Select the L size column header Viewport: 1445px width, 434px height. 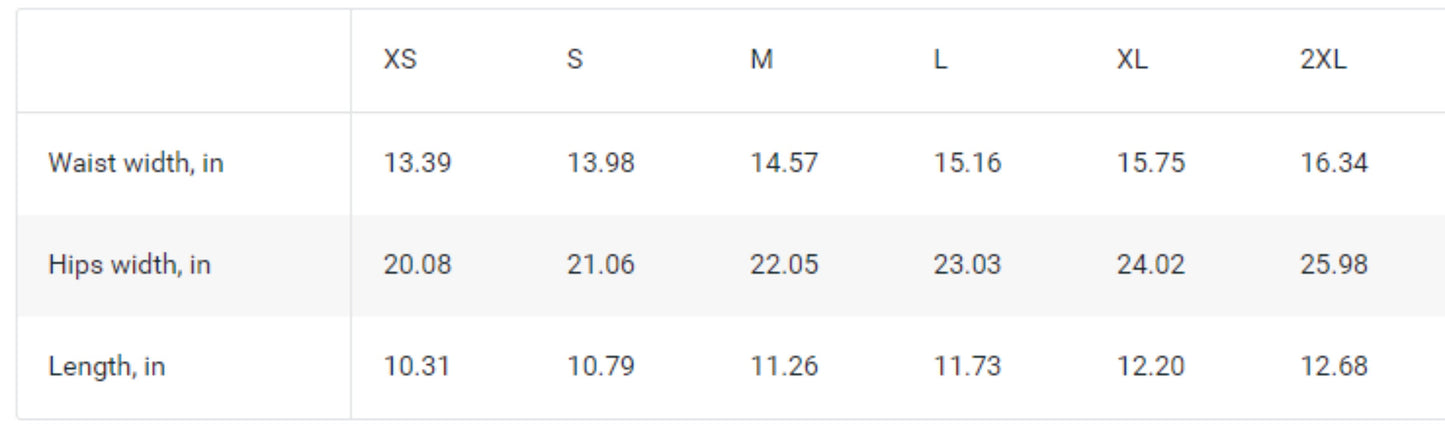click(941, 60)
